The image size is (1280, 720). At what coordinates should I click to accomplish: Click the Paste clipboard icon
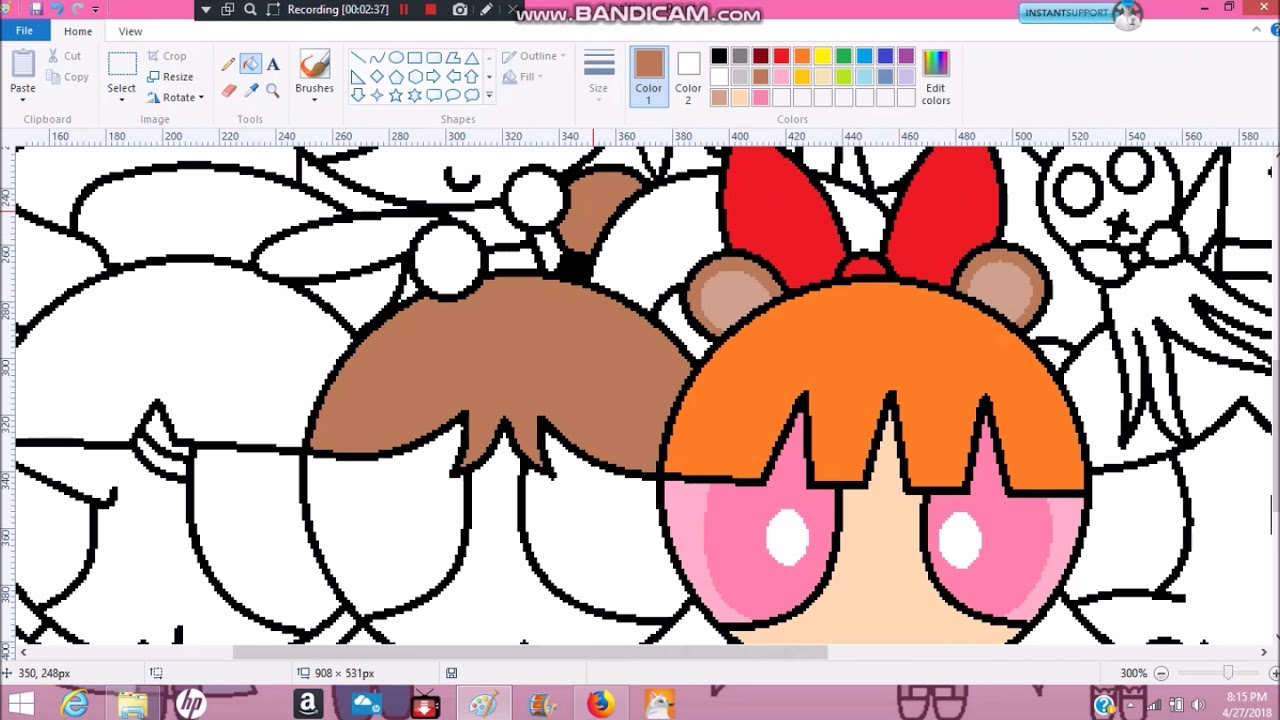[x=23, y=63]
